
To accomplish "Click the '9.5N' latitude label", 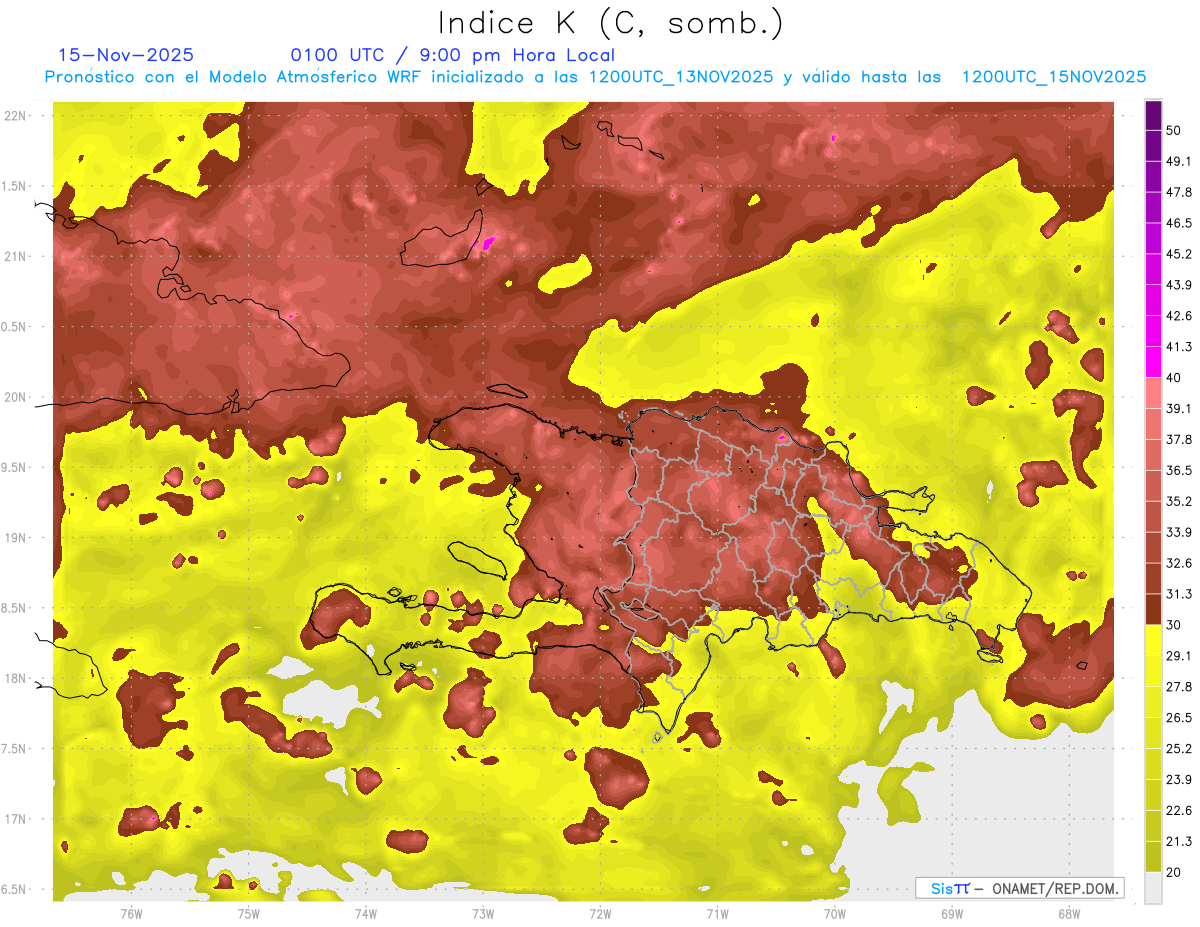I will [x=15, y=467].
